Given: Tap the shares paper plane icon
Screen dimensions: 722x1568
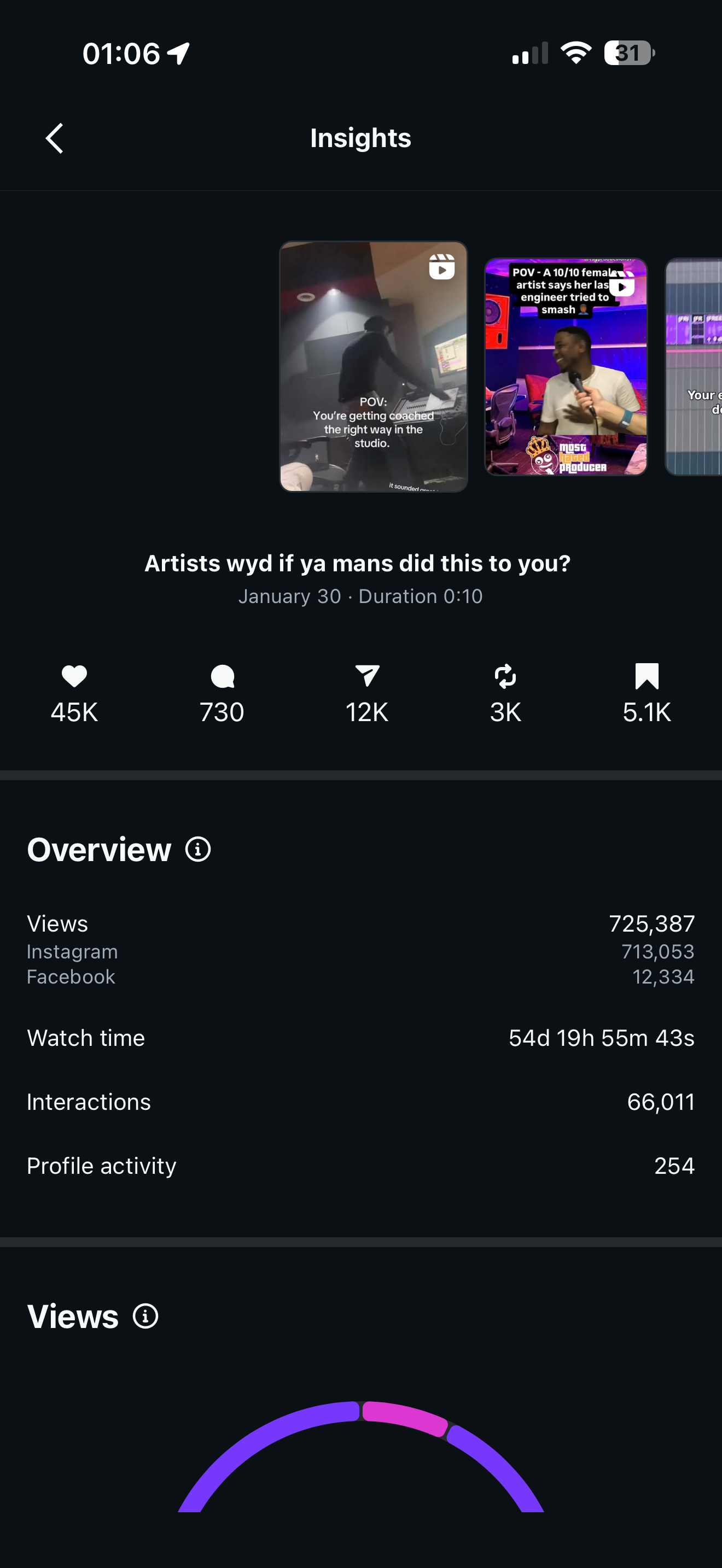Looking at the screenshot, I should (367, 676).
